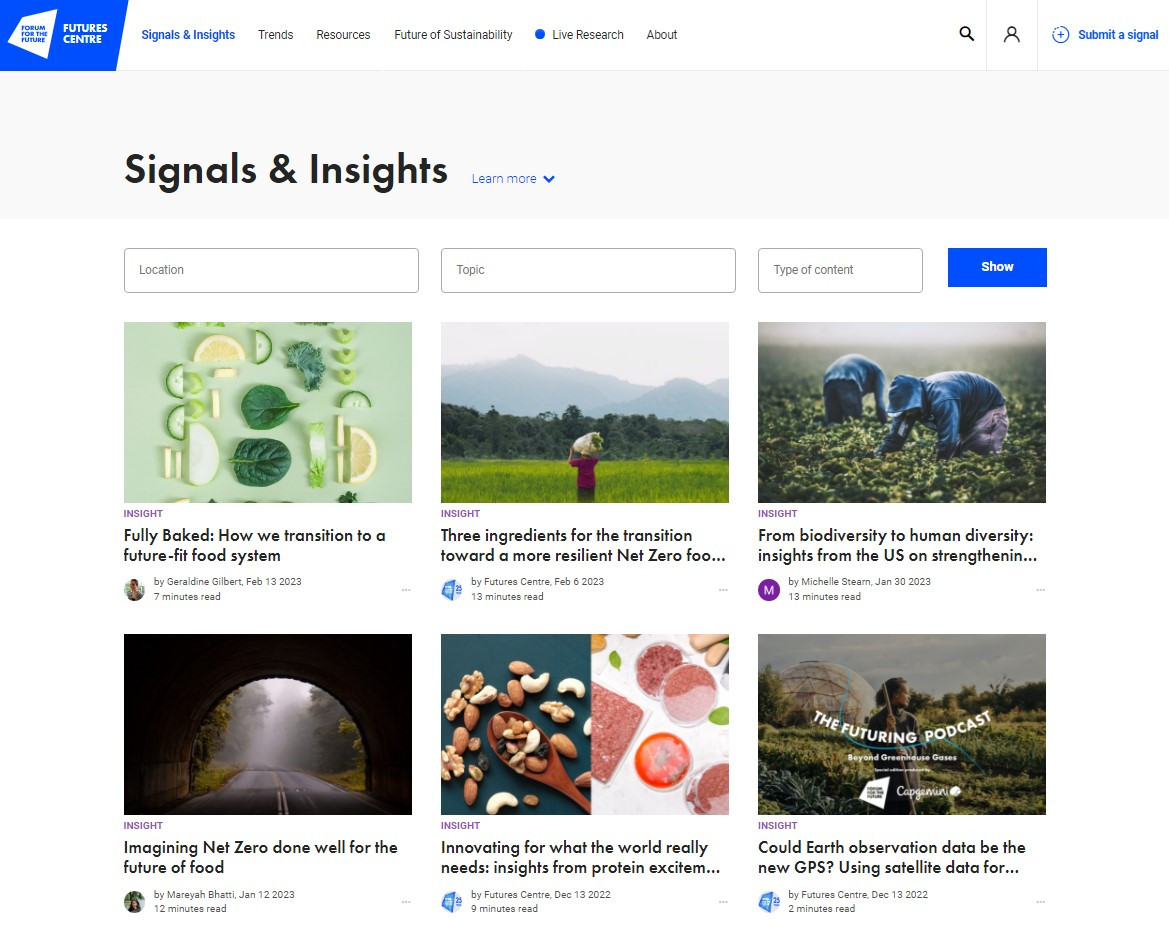The image size is (1169, 940).
Task: Open the Future of Sustainability menu
Action: click(453, 34)
